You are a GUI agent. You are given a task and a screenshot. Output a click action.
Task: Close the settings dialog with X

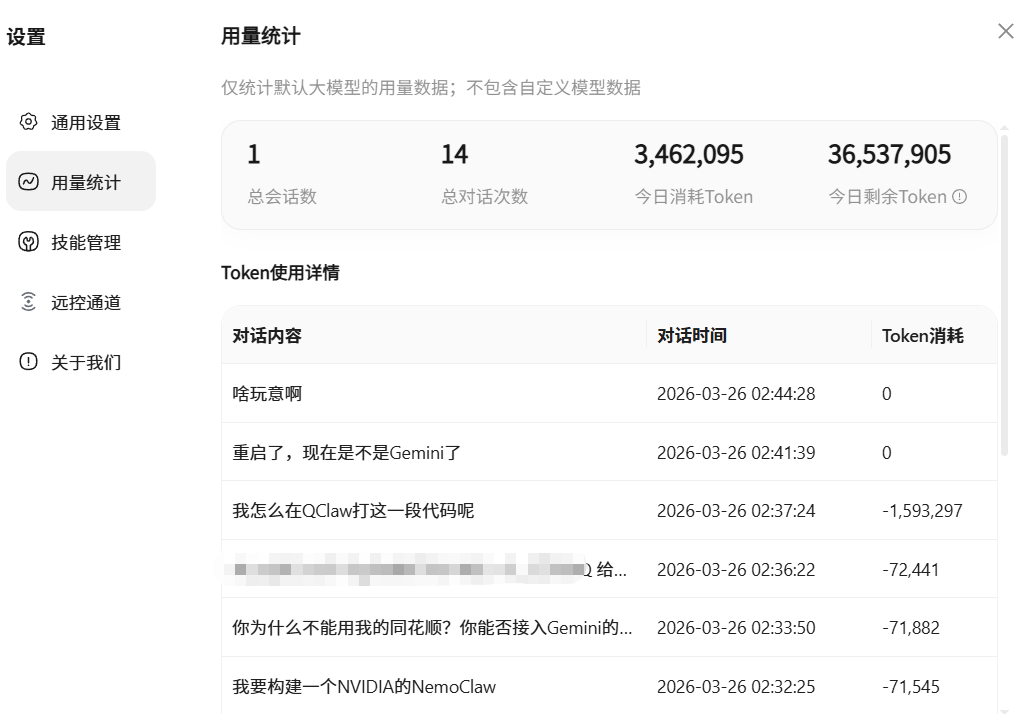1005,31
